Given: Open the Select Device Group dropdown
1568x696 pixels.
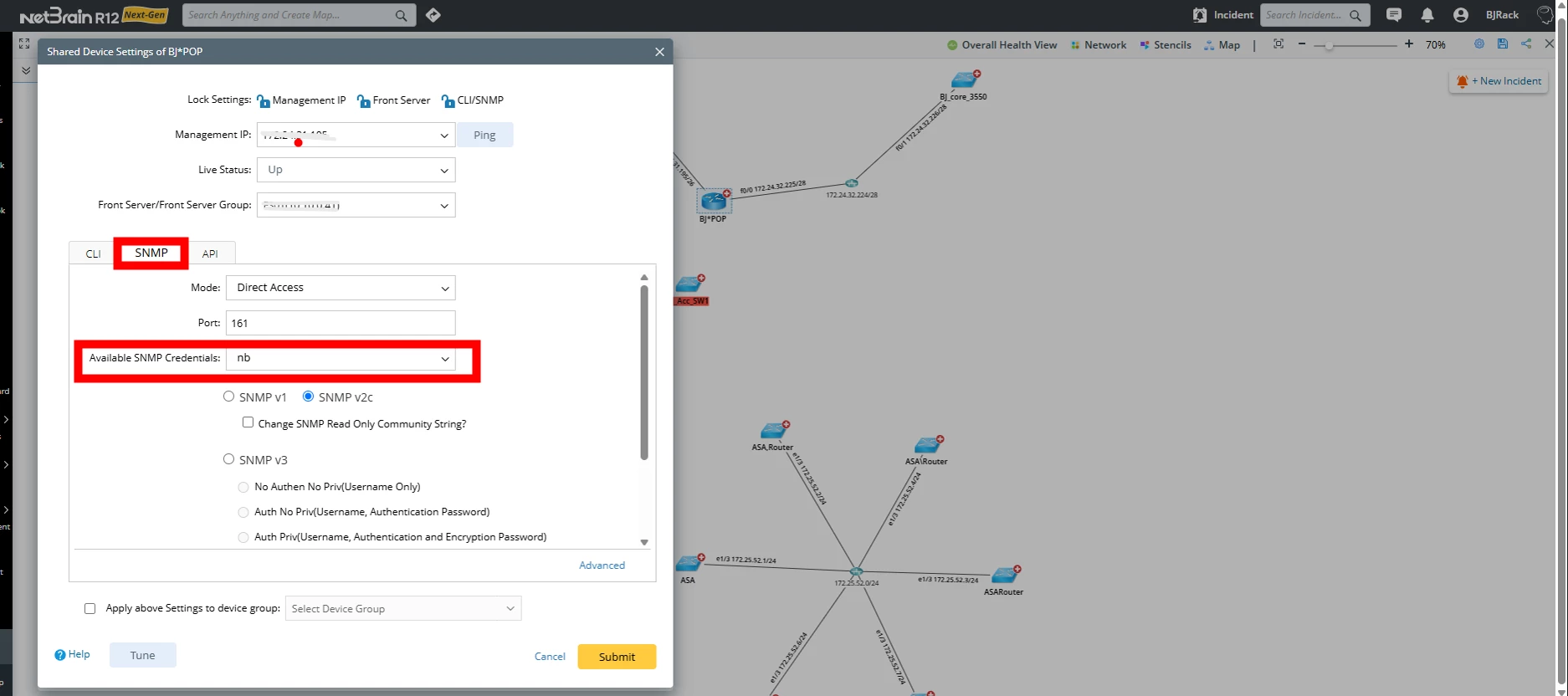Looking at the screenshot, I should click(403, 608).
